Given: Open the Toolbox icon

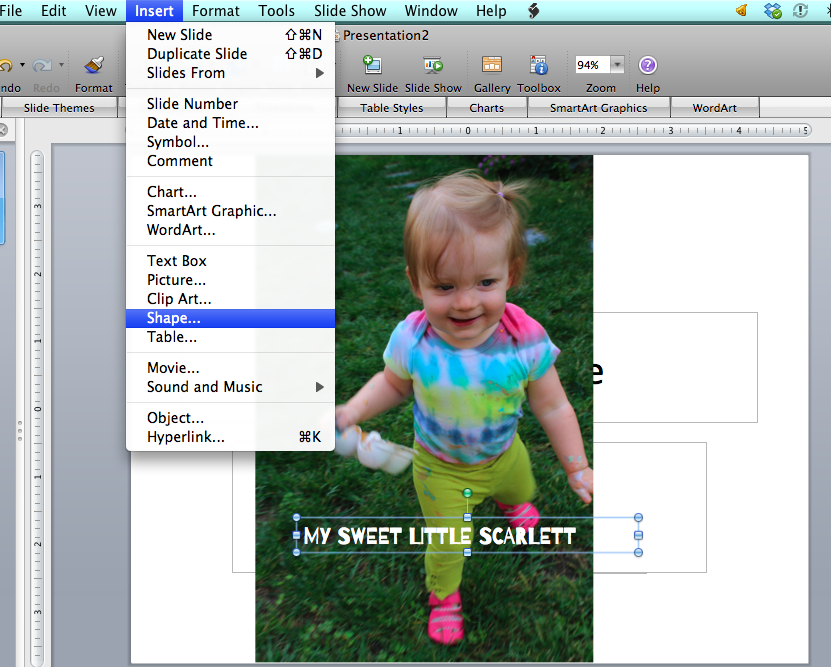Looking at the screenshot, I should point(539,66).
